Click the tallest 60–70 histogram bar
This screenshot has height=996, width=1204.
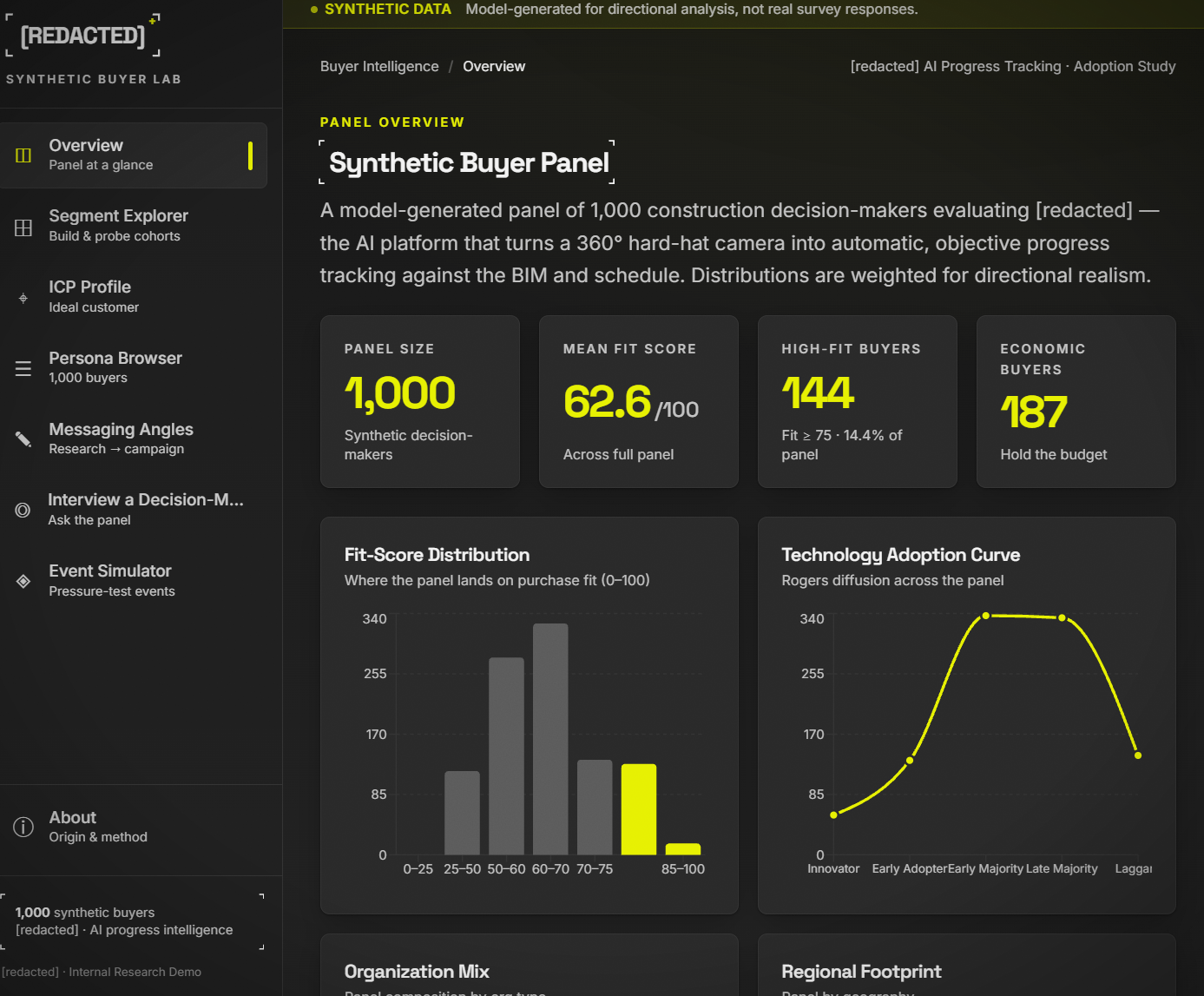(x=550, y=739)
